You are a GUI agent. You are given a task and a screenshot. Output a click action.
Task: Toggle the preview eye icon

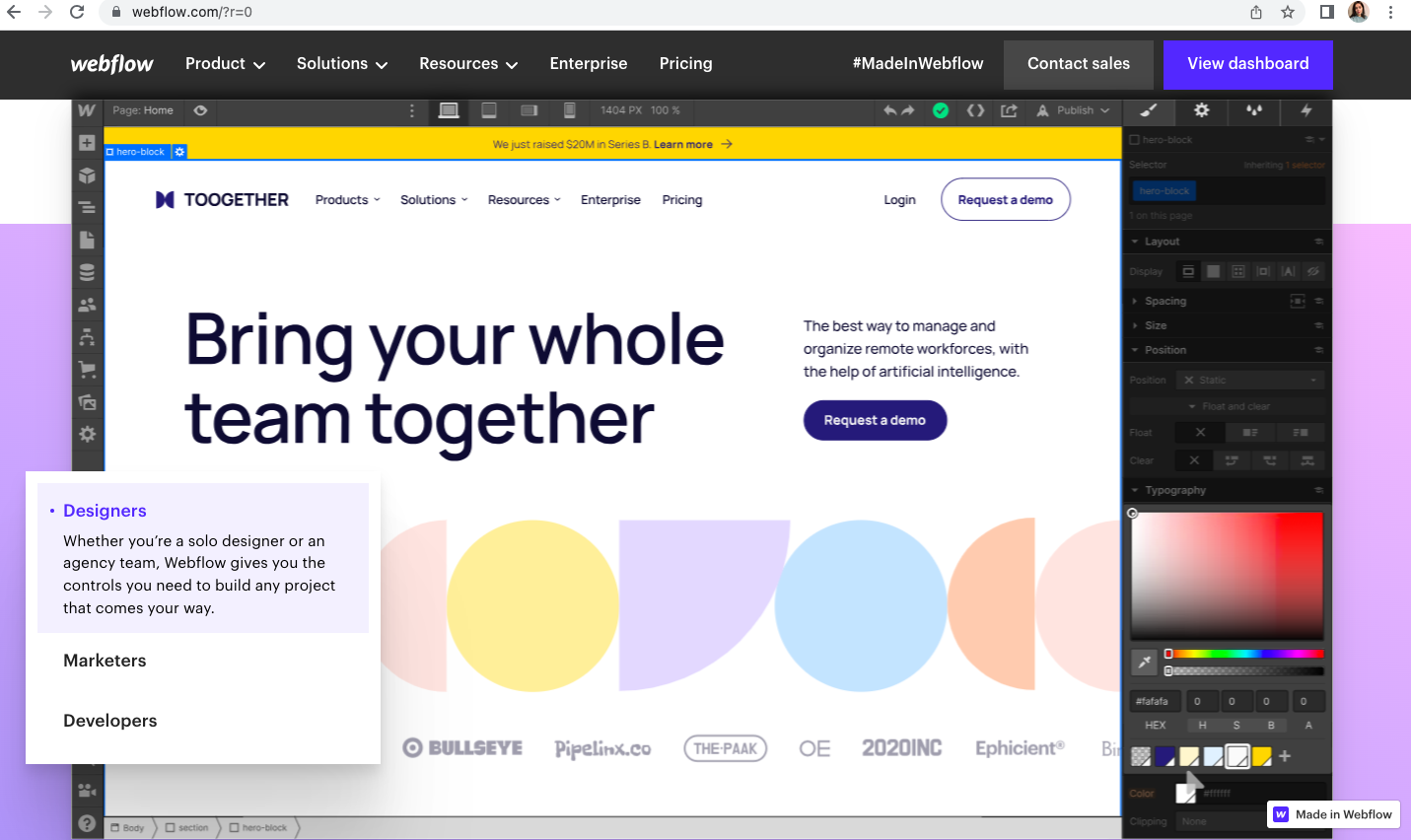coord(200,110)
